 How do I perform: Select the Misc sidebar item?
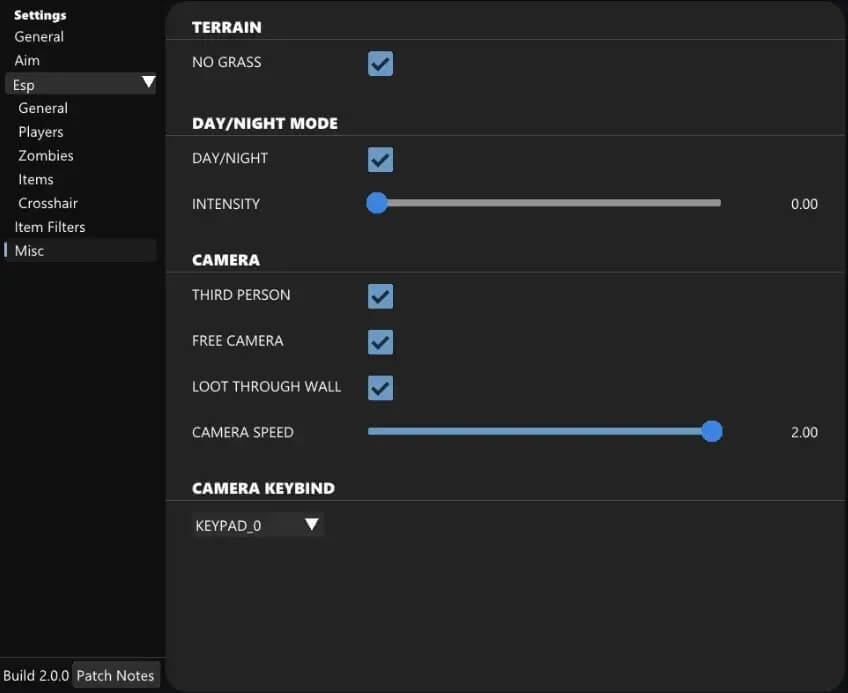[30, 251]
